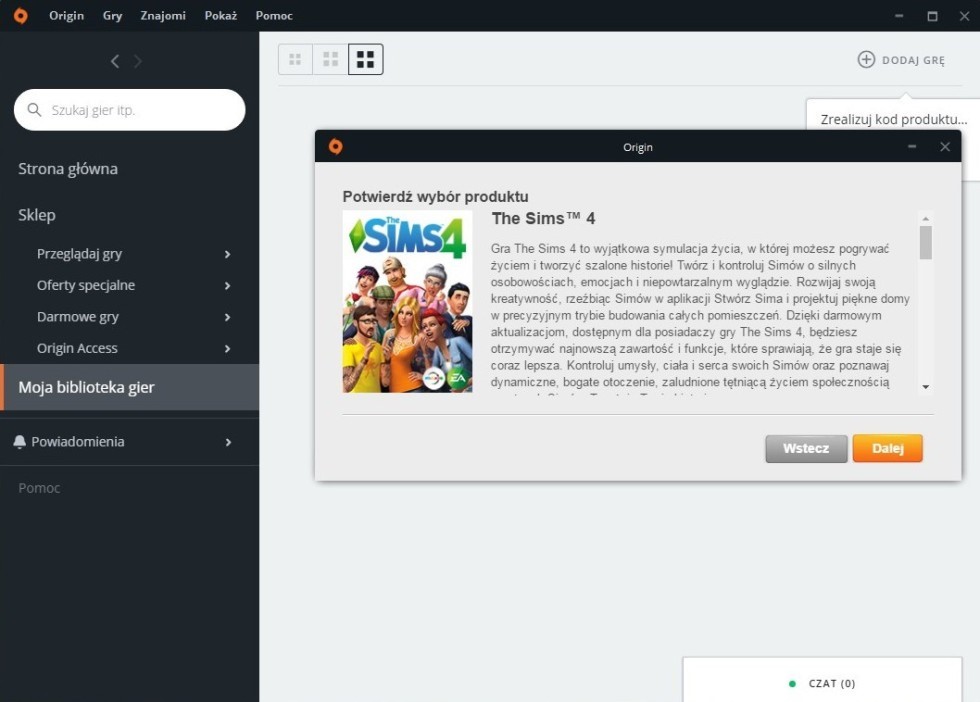Open the Pomoc link in the sidebar

coord(39,488)
